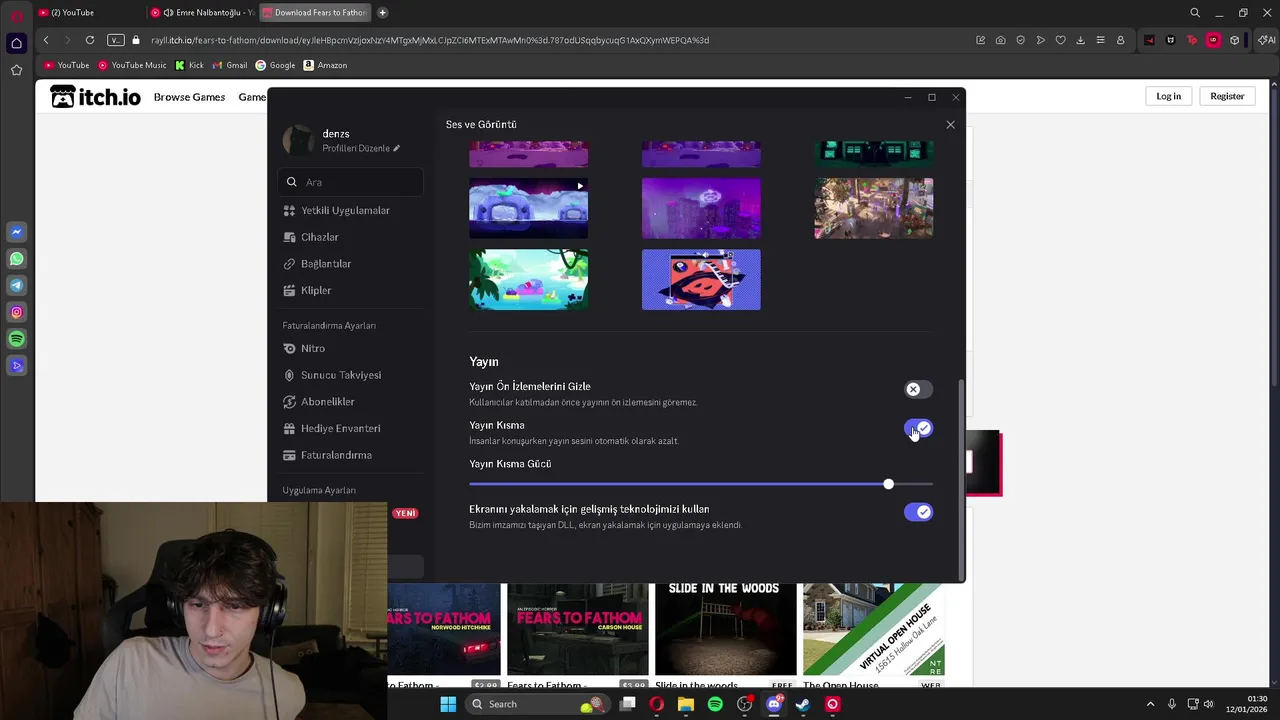Click Register on itch.io page
This screenshot has height=720, width=1280.
point(1227,96)
